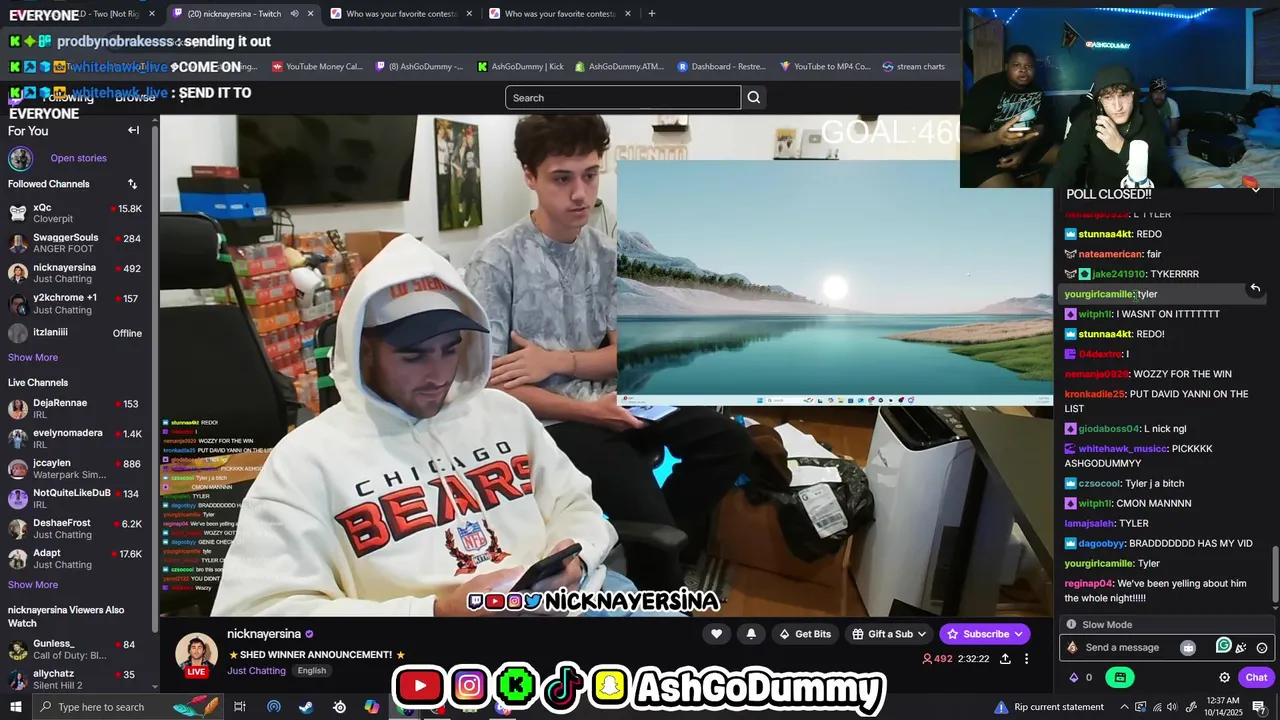Open Gunless_ channel in viewers also watch
This screenshot has height=720, width=1280.
point(75,649)
